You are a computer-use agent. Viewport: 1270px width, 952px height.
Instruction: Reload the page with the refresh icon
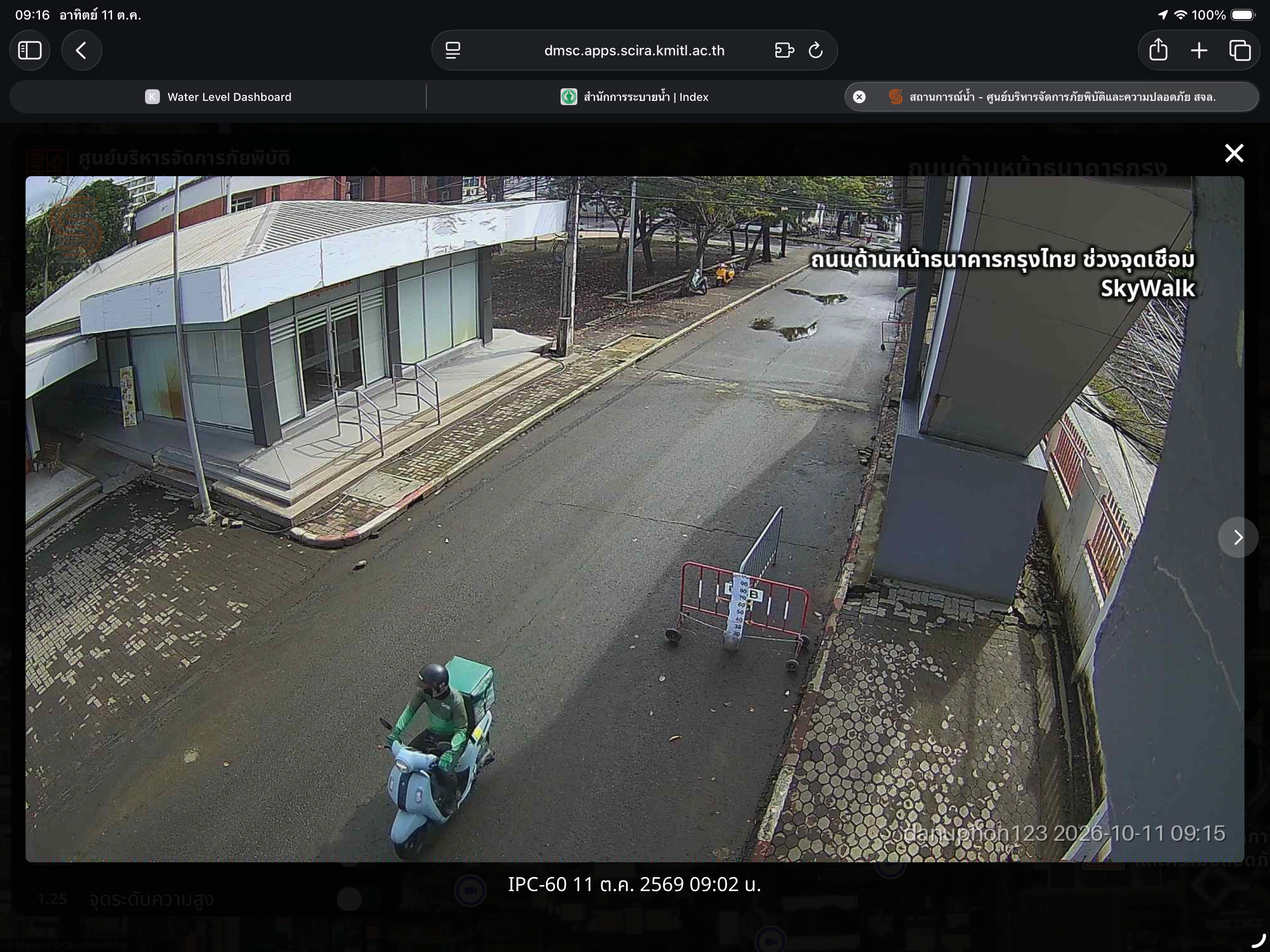pyautogui.click(x=816, y=51)
